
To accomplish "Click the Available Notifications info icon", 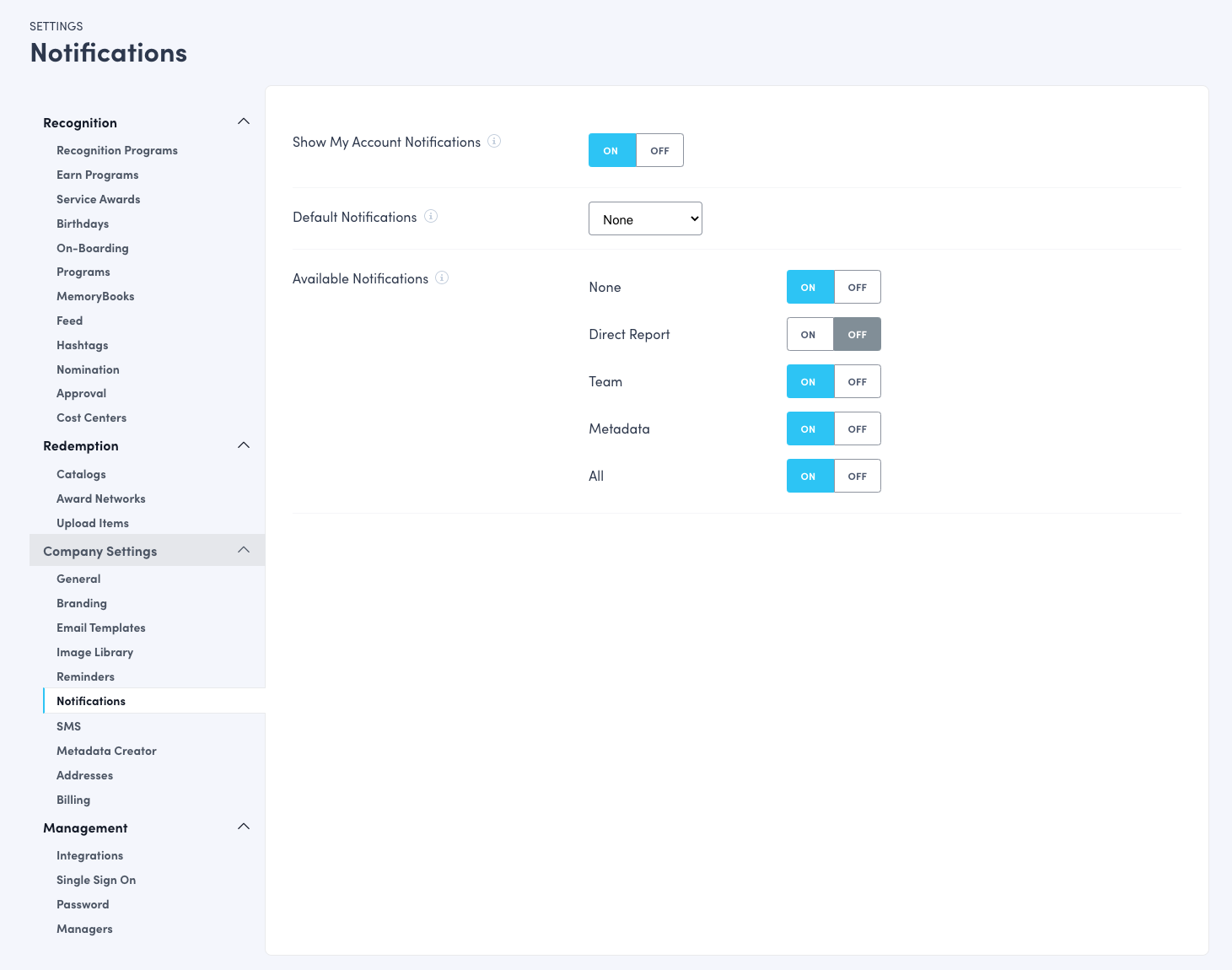I will click(x=442, y=278).
